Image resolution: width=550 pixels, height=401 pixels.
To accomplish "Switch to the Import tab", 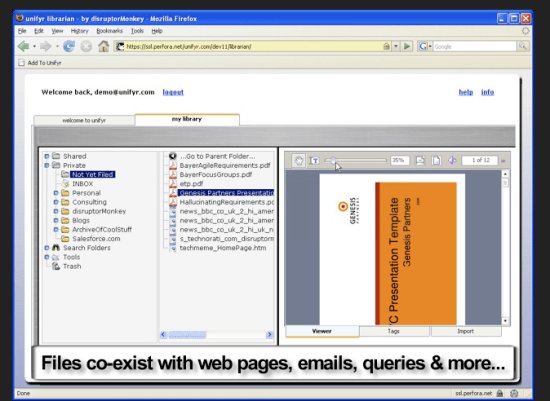I will point(465,331).
